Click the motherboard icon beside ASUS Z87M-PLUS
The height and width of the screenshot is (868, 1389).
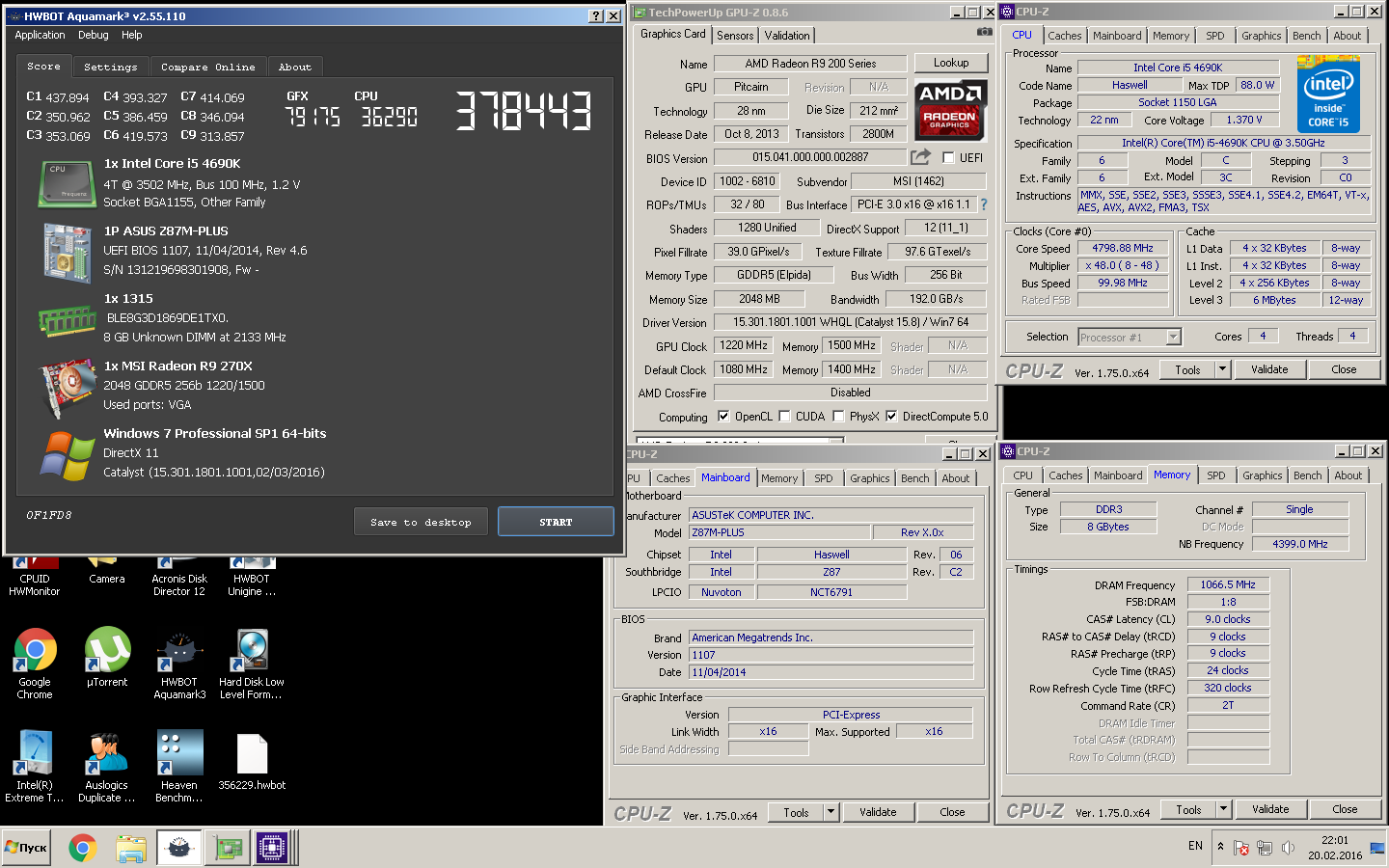(x=67, y=252)
